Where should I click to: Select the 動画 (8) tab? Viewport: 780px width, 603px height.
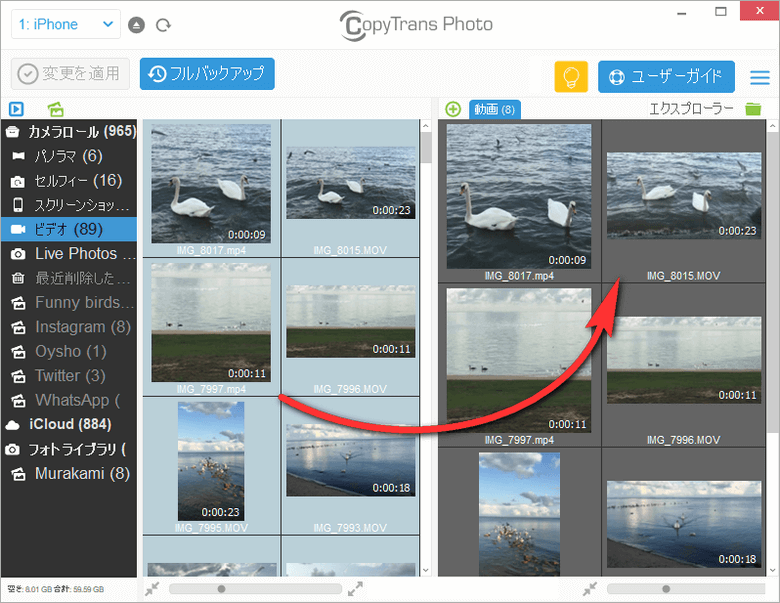tap(494, 109)
